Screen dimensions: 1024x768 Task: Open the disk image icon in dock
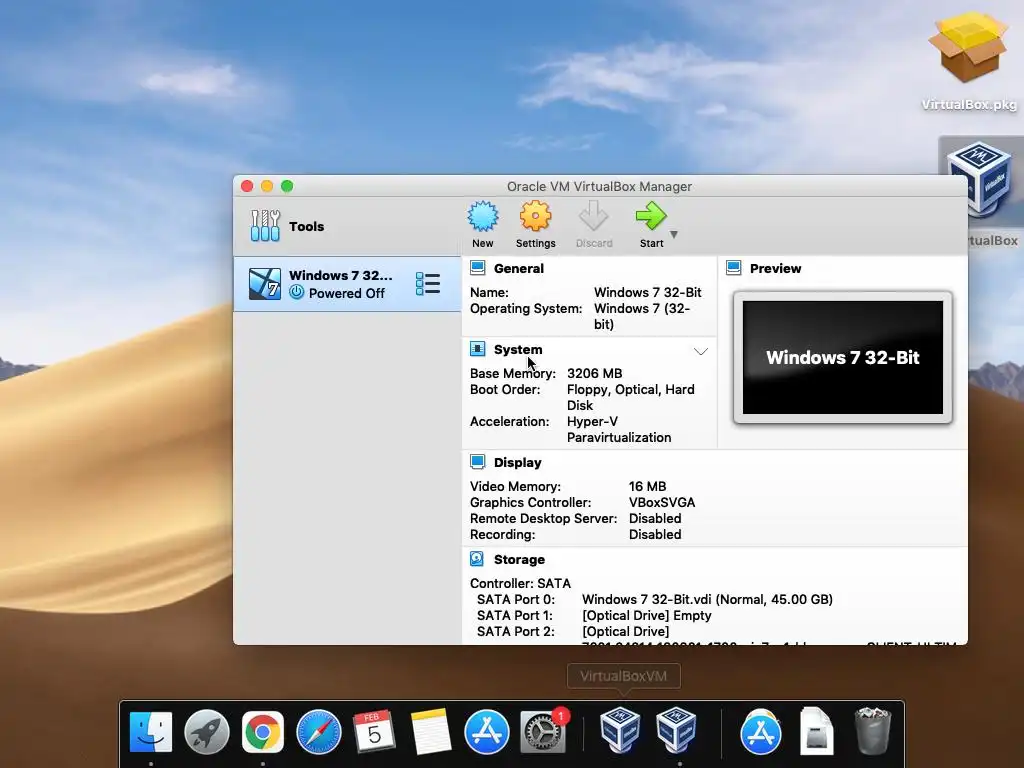[x=816, y=731]
